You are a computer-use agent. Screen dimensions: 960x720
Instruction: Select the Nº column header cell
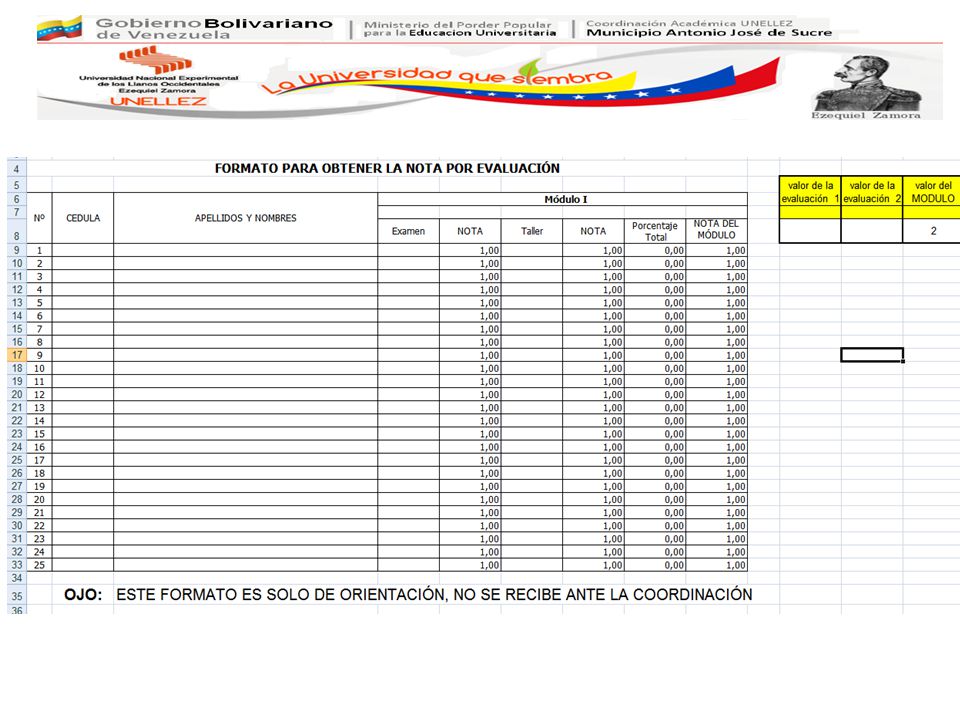coord(39,218)
